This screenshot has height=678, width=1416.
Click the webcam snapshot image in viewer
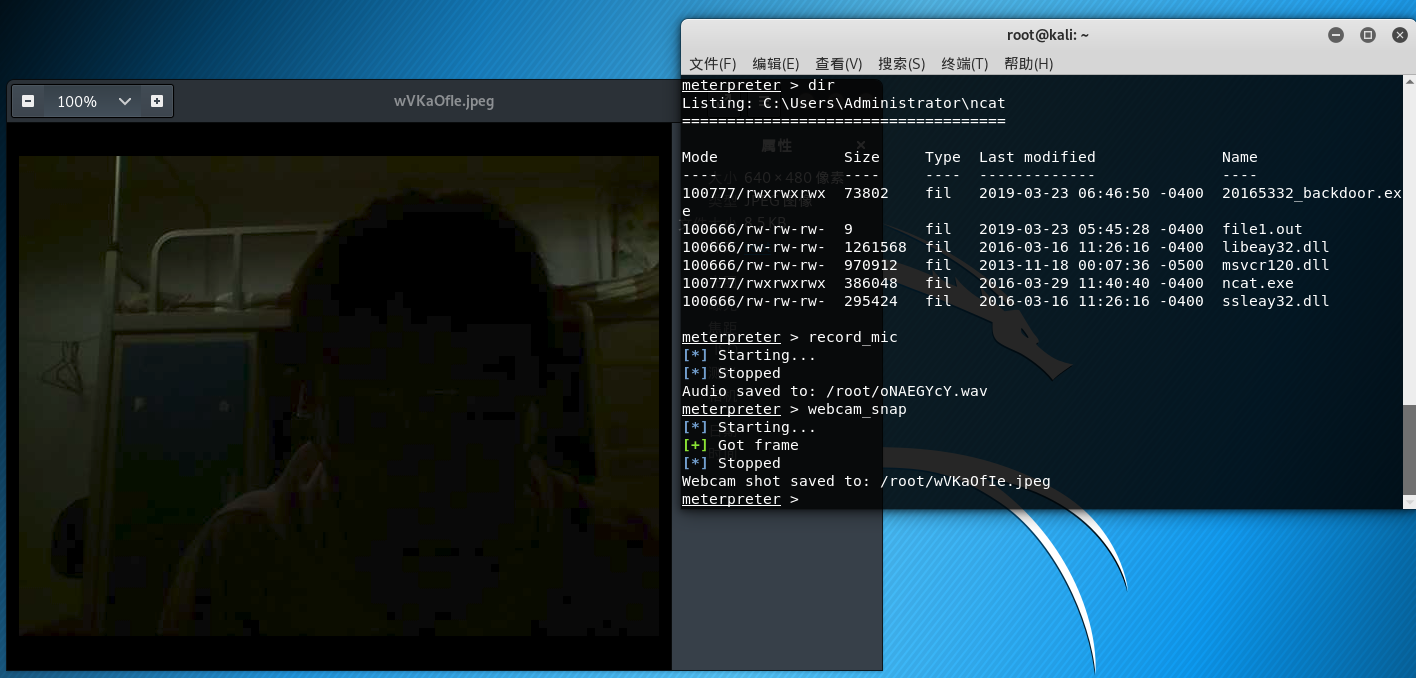click(339, 395)
